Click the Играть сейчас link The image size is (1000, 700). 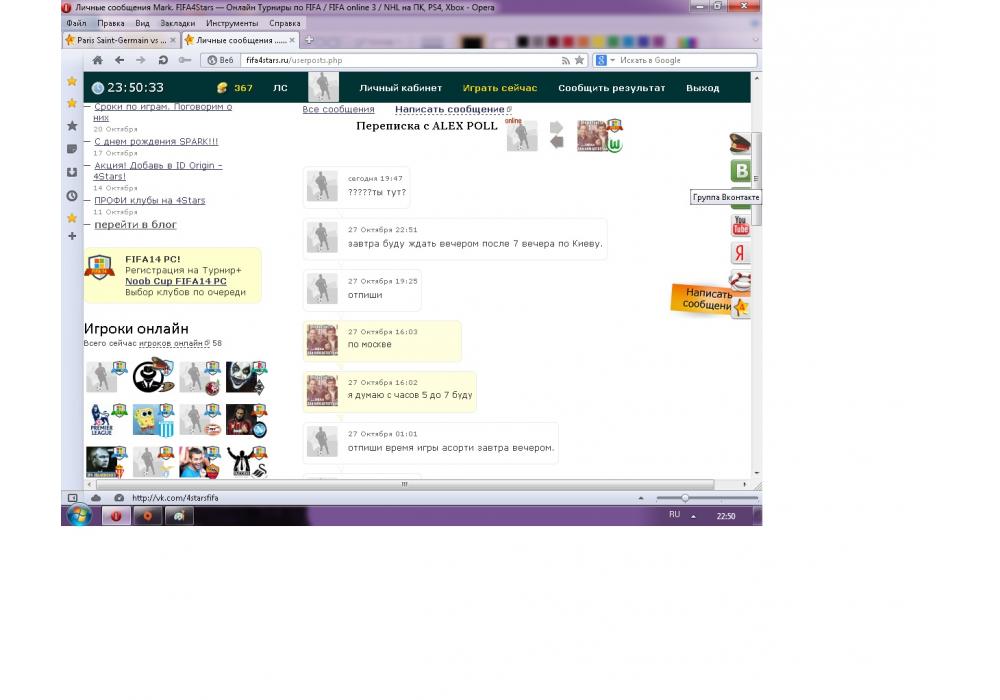pos(499,88)
